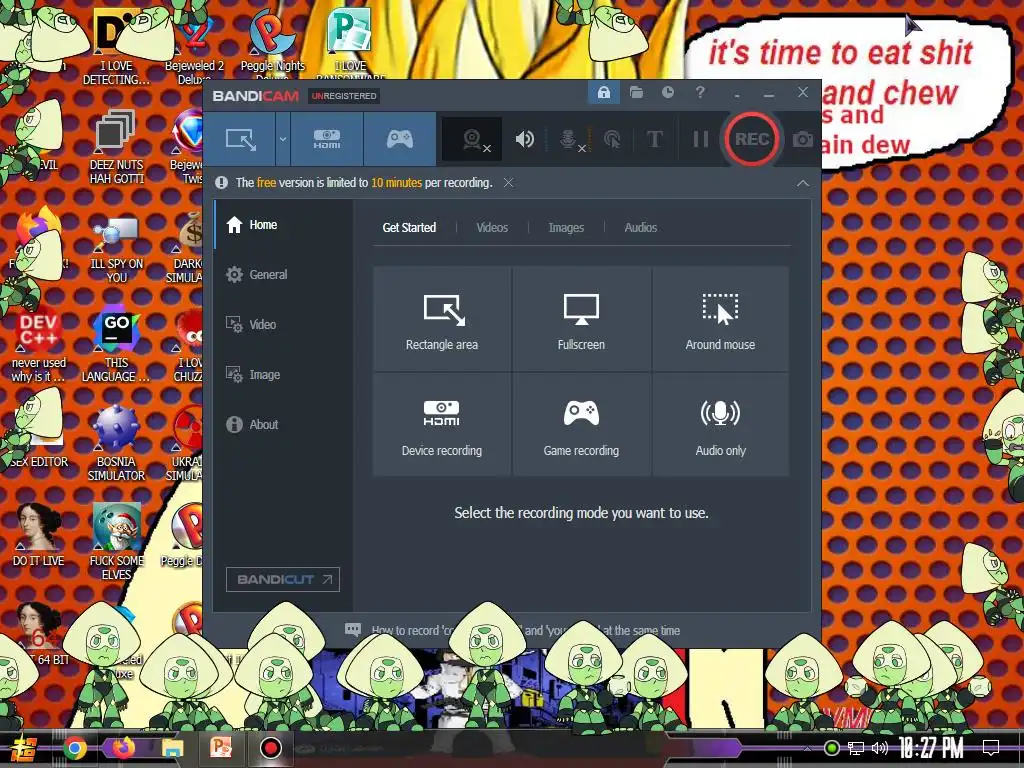The height and width of the screenshot is (768, 1024).
Task: Open the Start menu button
Action: [24, 748]
